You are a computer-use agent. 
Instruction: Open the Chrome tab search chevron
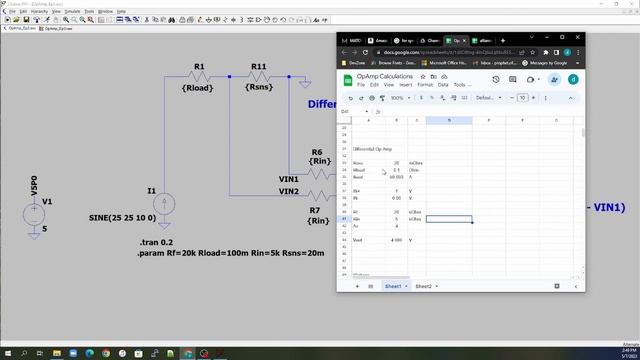point(531,37)
